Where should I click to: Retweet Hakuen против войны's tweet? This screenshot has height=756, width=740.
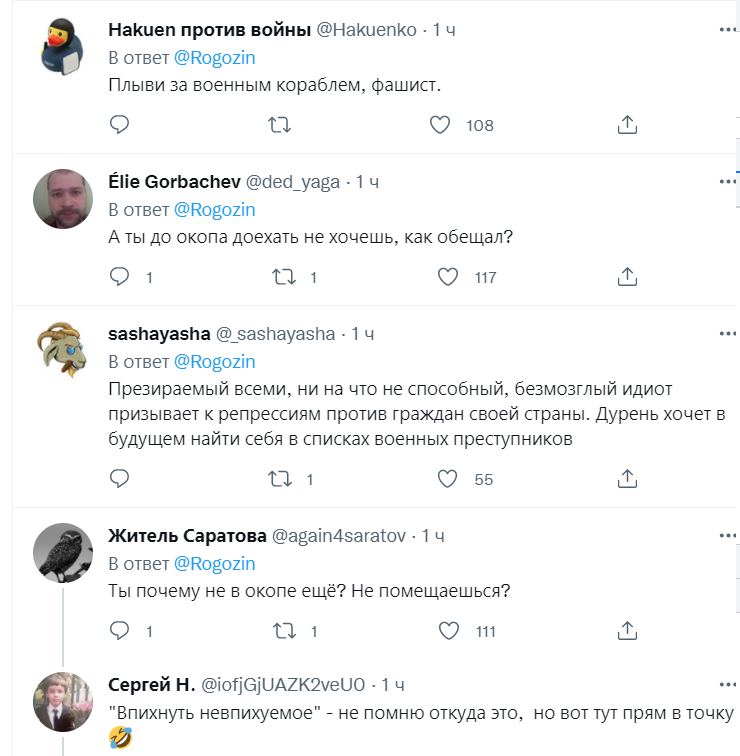(x=282, y=125)
